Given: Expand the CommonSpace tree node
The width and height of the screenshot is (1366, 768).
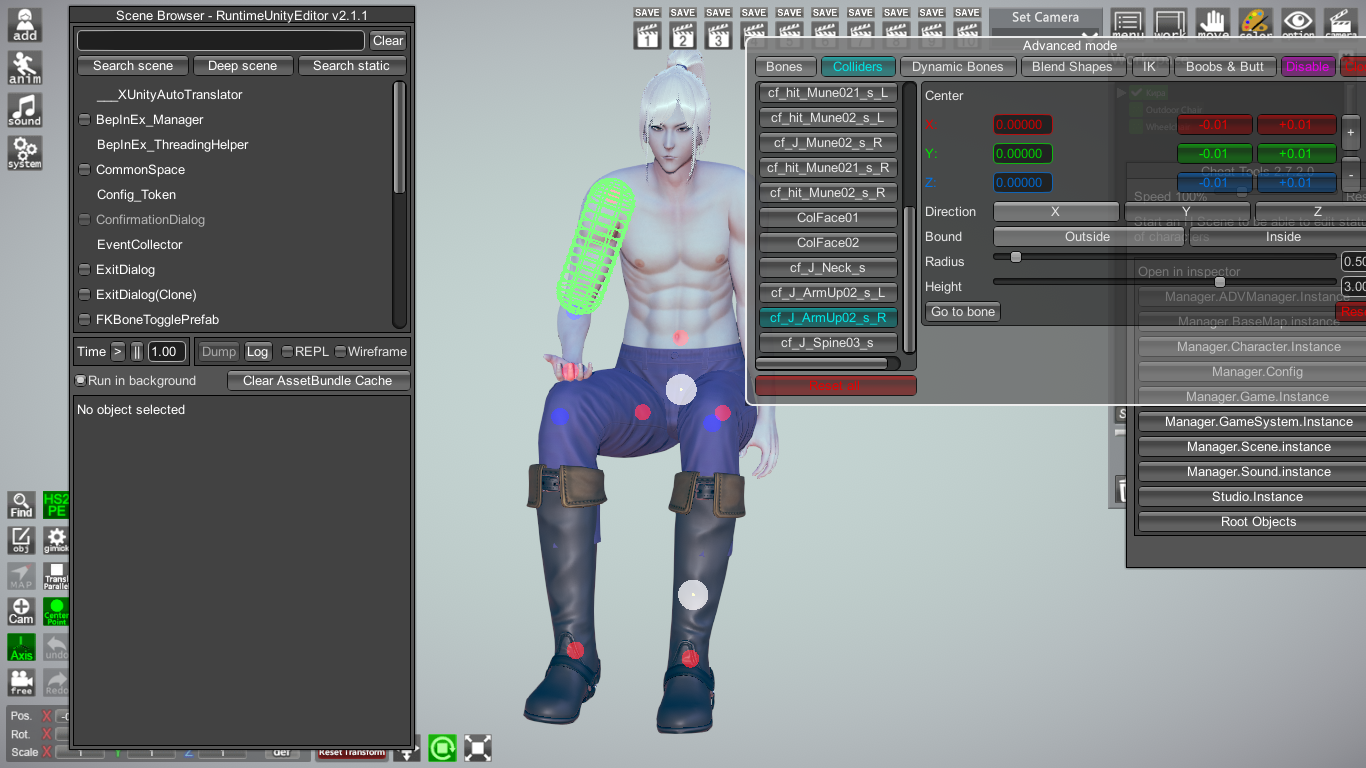Looking at the screenshot, I should (x=85, y=170).
